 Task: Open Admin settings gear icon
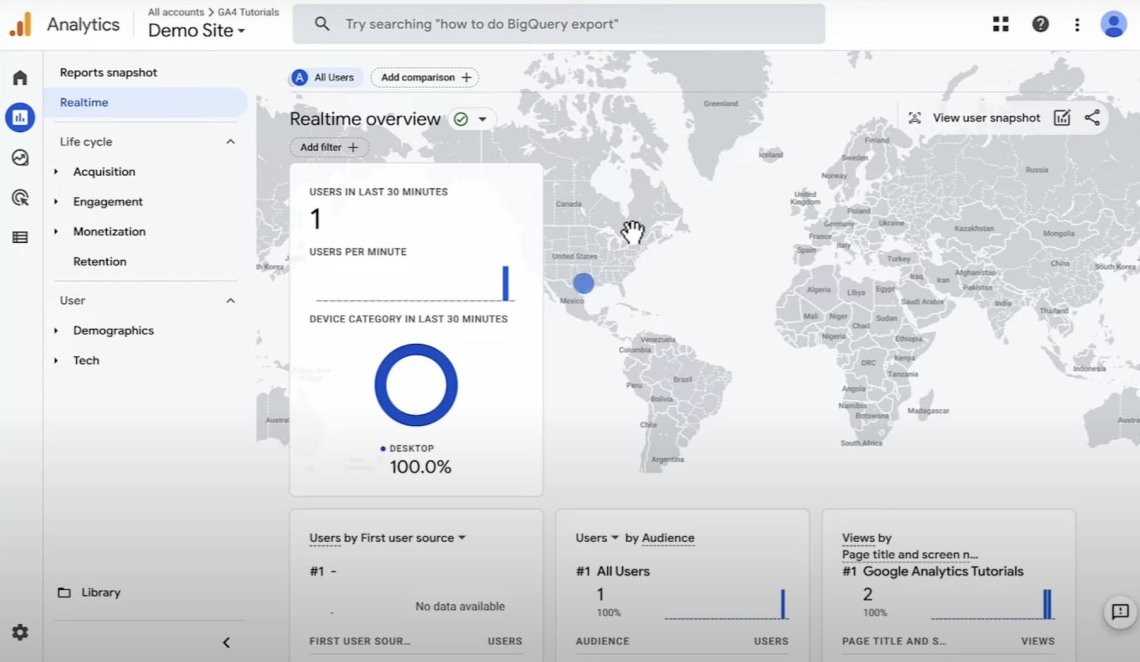pyautogui.click(x=20, y=632)
